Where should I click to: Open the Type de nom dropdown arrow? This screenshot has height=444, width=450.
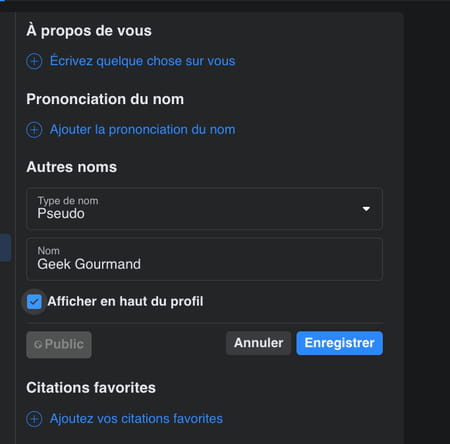tap(366, 209)
